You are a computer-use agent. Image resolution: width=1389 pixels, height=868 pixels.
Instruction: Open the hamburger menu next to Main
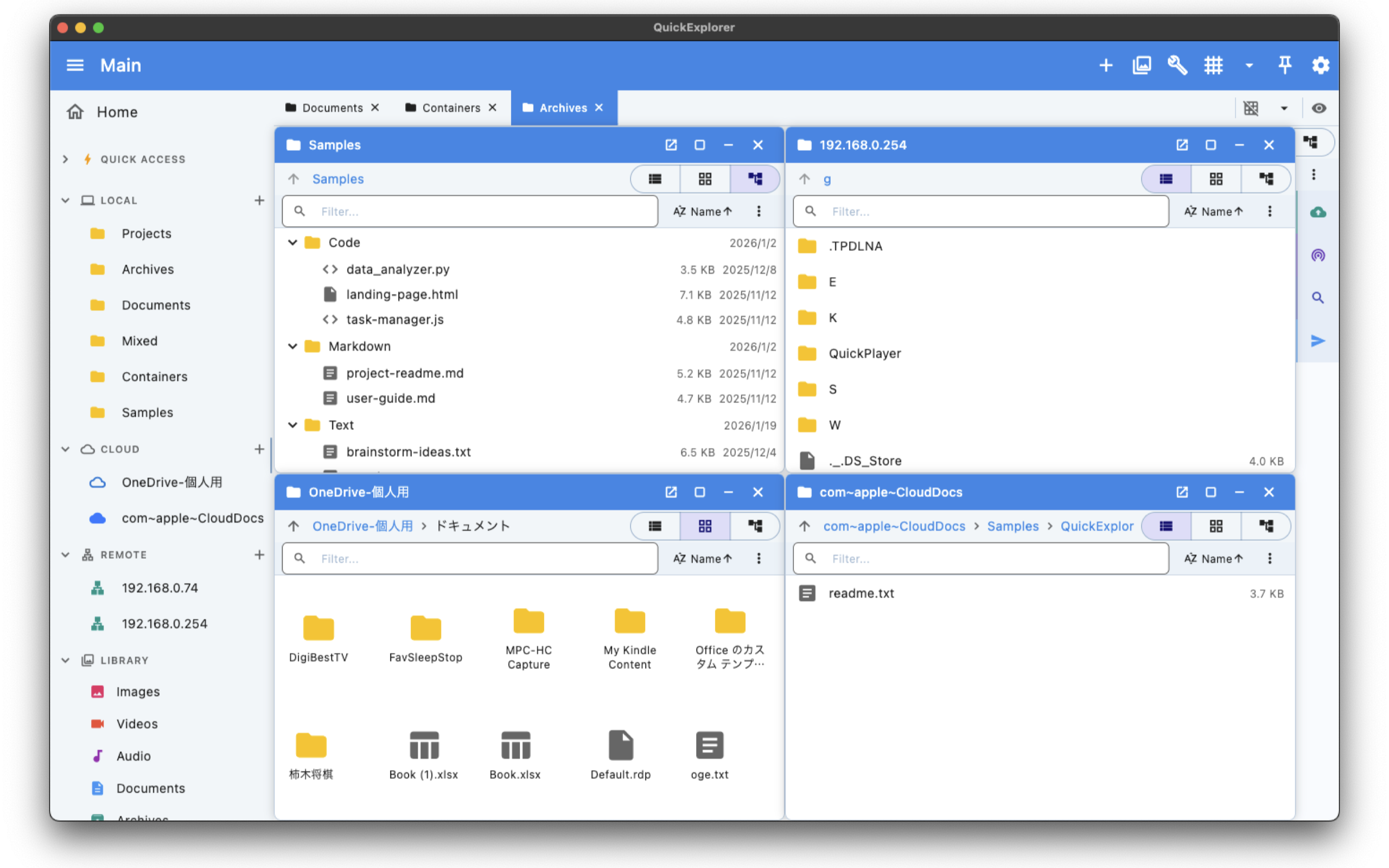coord(75,66)
